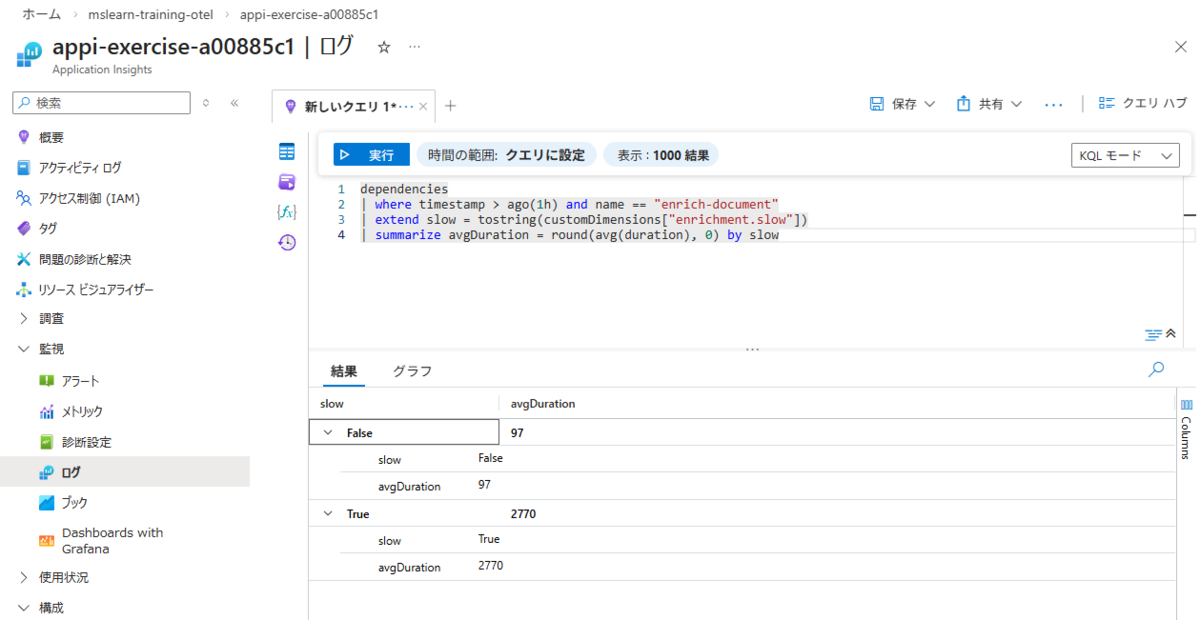Open クエリ ハブ
The image size is (1200, 620).
[x=1143, y=104]
